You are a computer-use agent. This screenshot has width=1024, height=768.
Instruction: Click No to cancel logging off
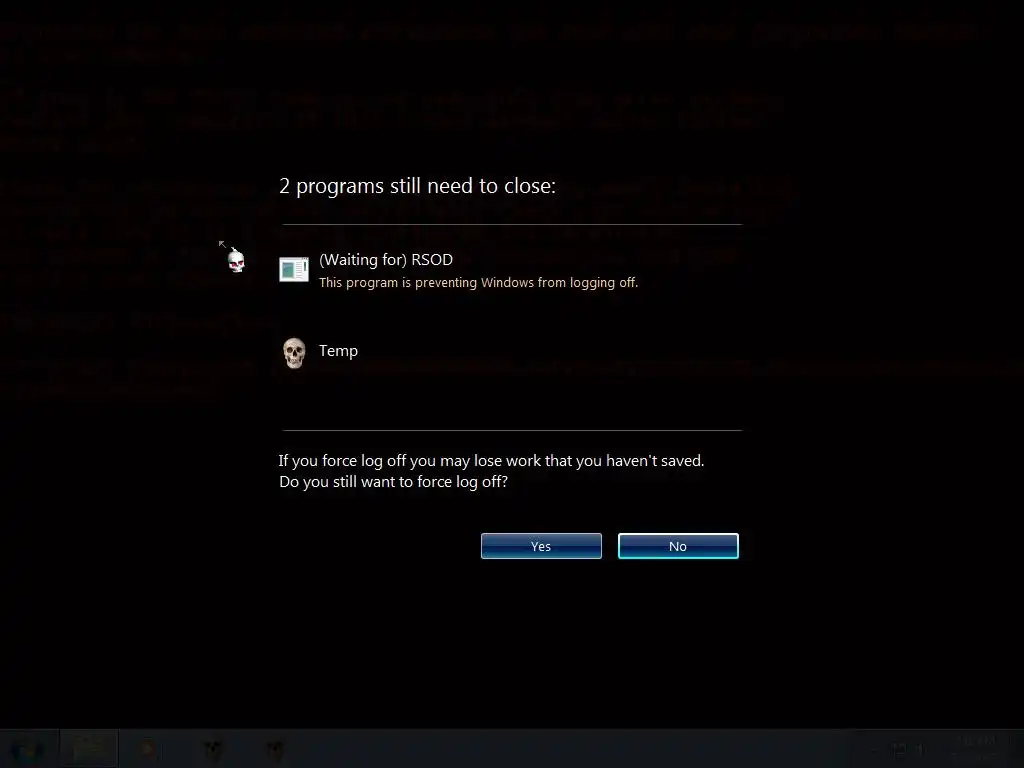pos(678,546)
